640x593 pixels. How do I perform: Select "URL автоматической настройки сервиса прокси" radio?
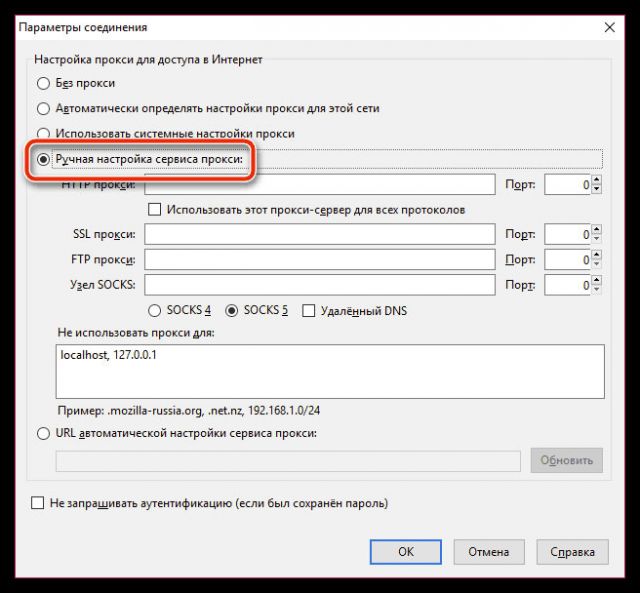tap(43, 433)
